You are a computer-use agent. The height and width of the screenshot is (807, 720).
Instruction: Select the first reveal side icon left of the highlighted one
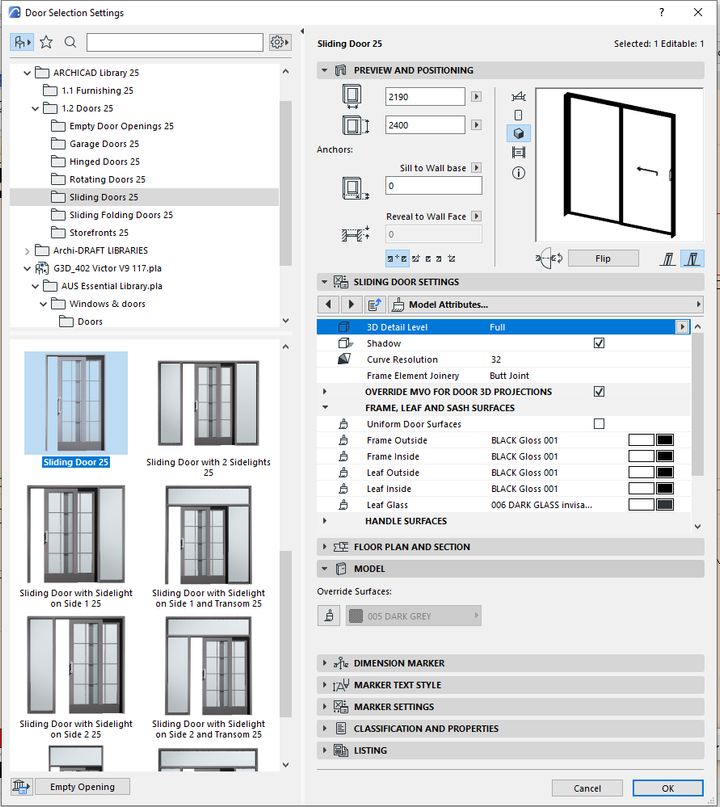(668, 259)
